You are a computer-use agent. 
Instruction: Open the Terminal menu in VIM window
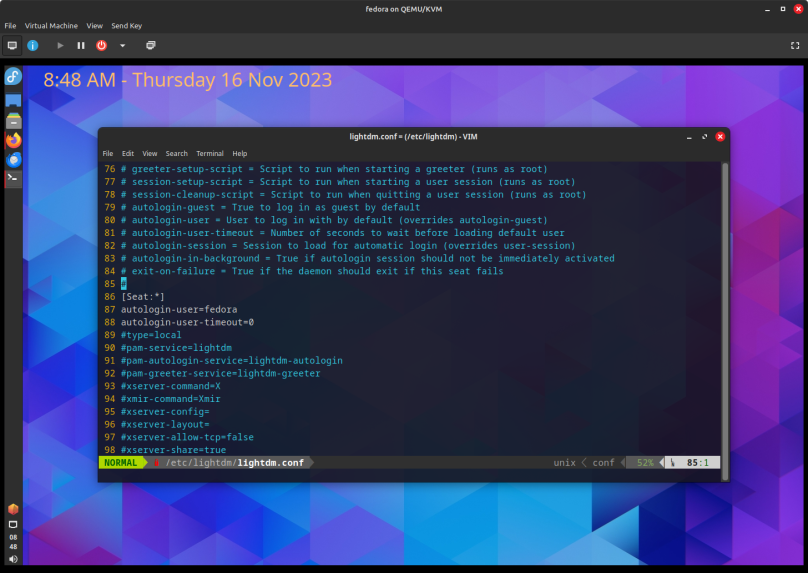pyautogui.click(x=210, y=154)
